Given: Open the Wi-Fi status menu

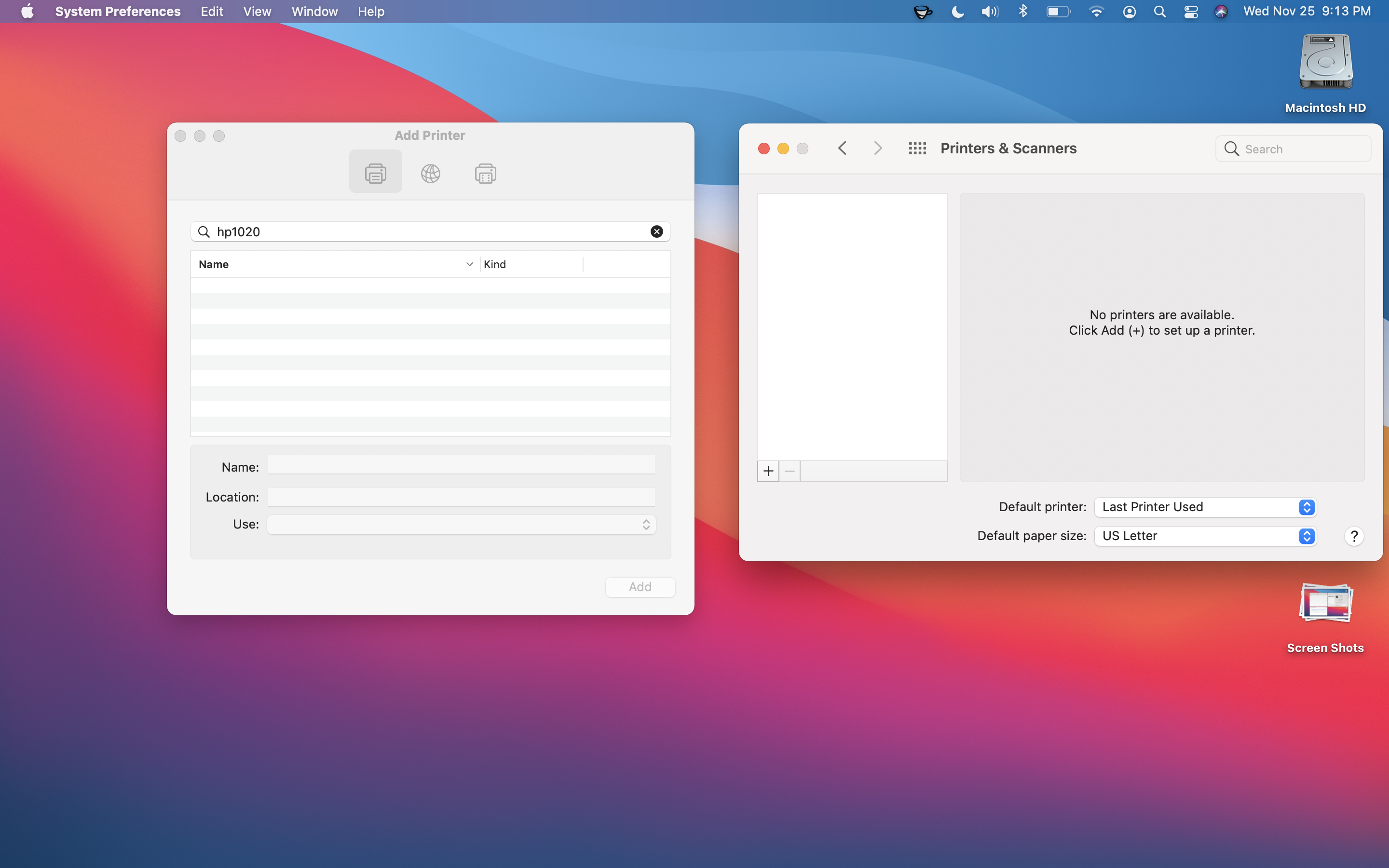Looking at the screenshot, I should [x=1096, y=12].
